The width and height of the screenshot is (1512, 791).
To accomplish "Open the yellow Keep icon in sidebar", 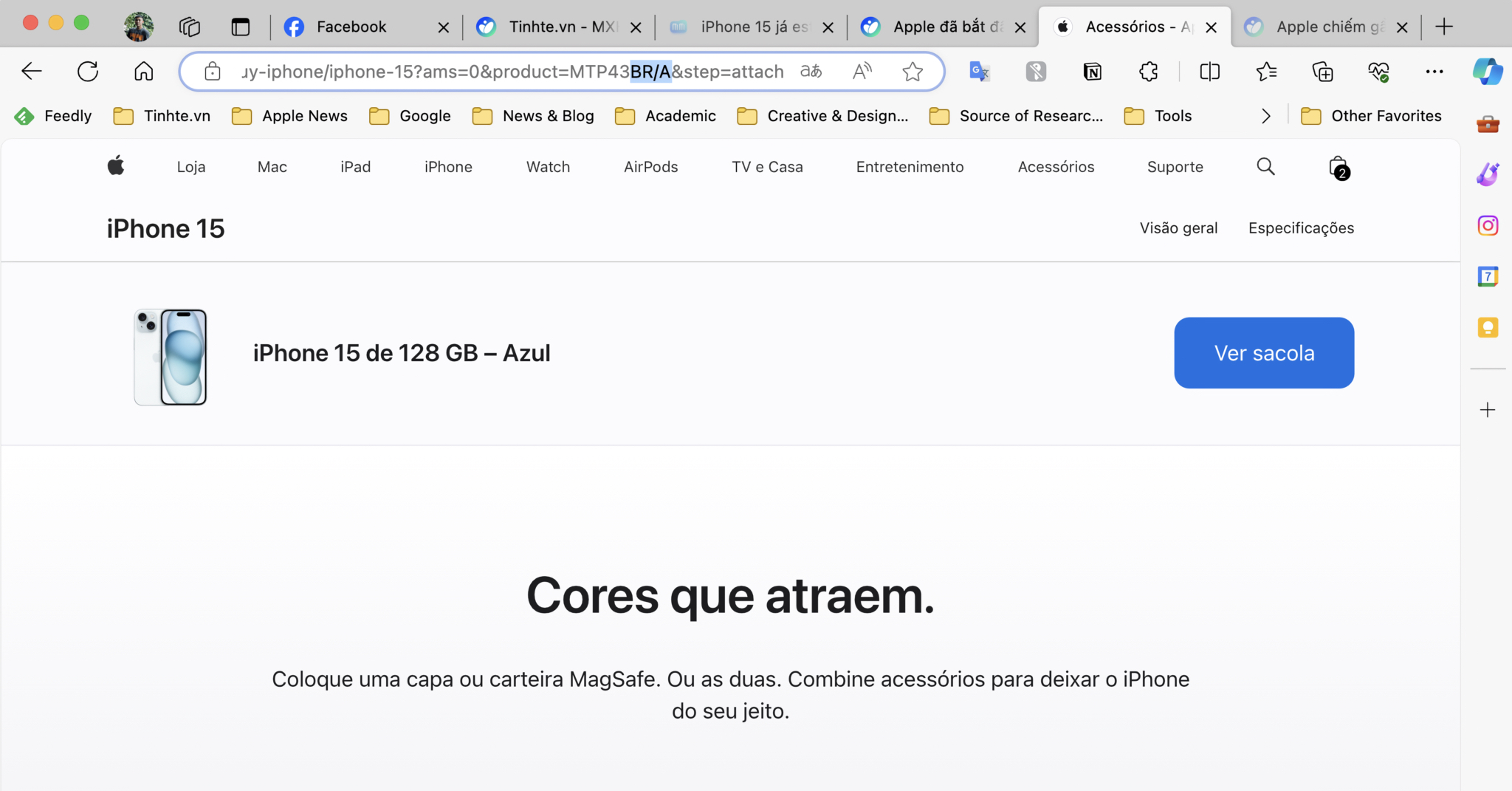I will point(1488,327).
